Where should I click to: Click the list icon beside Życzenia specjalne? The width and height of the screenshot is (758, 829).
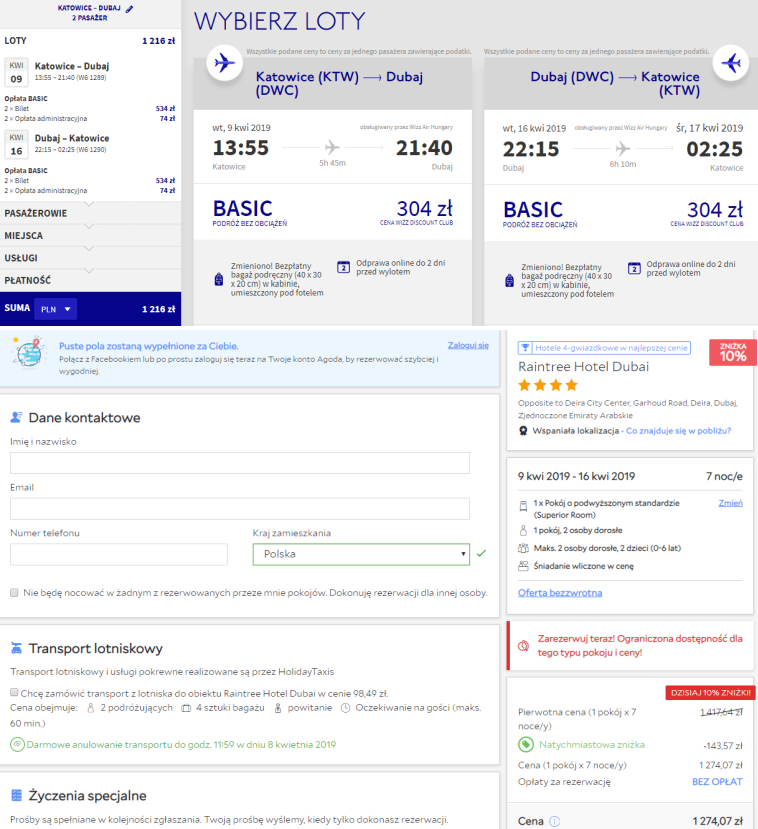click(x=16, y=795)
